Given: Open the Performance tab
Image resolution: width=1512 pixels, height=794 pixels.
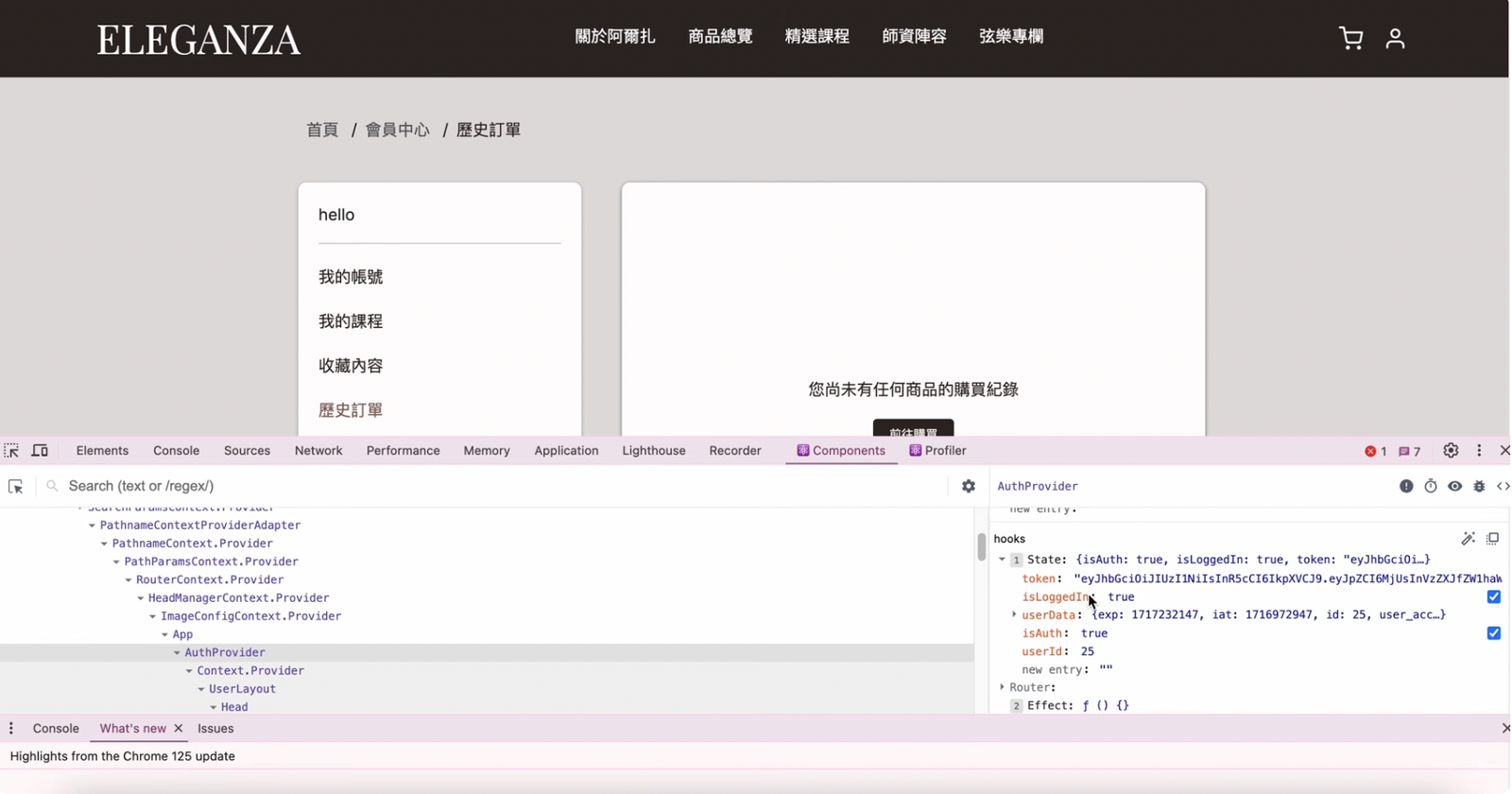Looking at the screenshot, I should pos(404,451).
